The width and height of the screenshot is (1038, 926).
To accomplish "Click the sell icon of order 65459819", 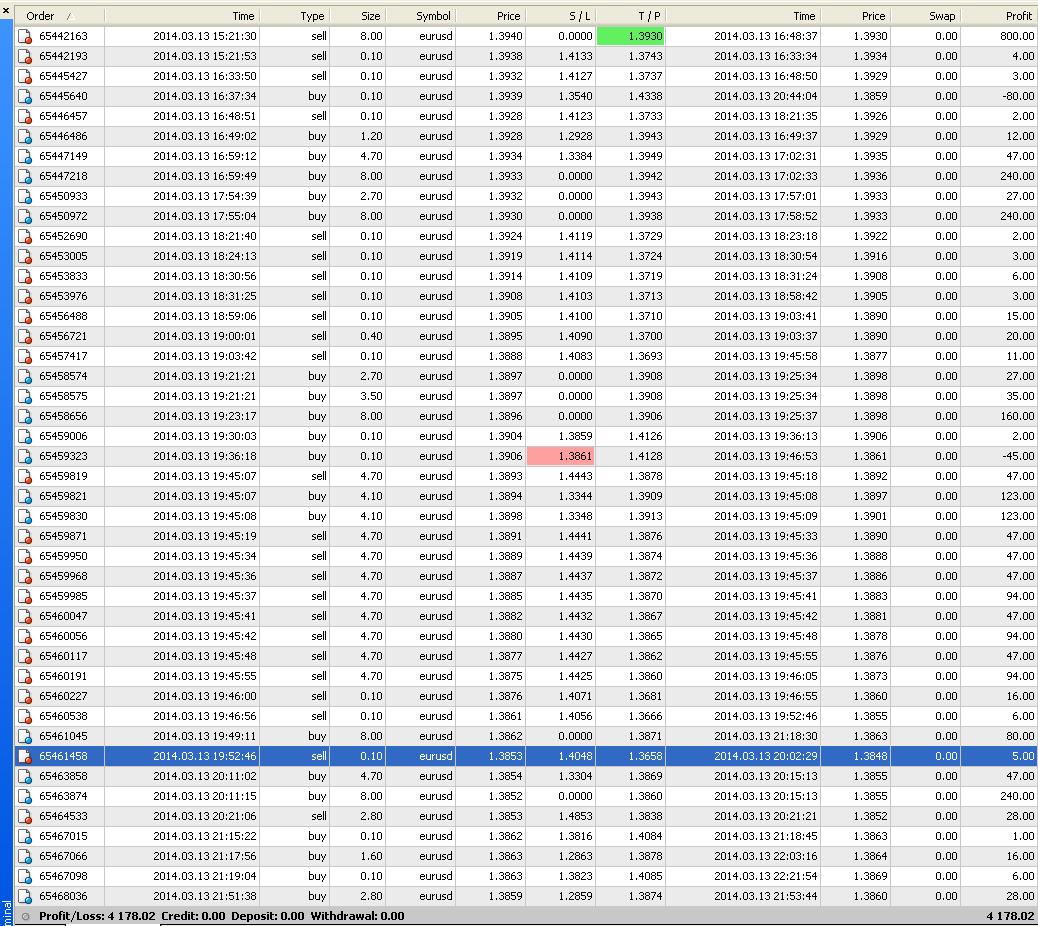I will tap(24, 477).
